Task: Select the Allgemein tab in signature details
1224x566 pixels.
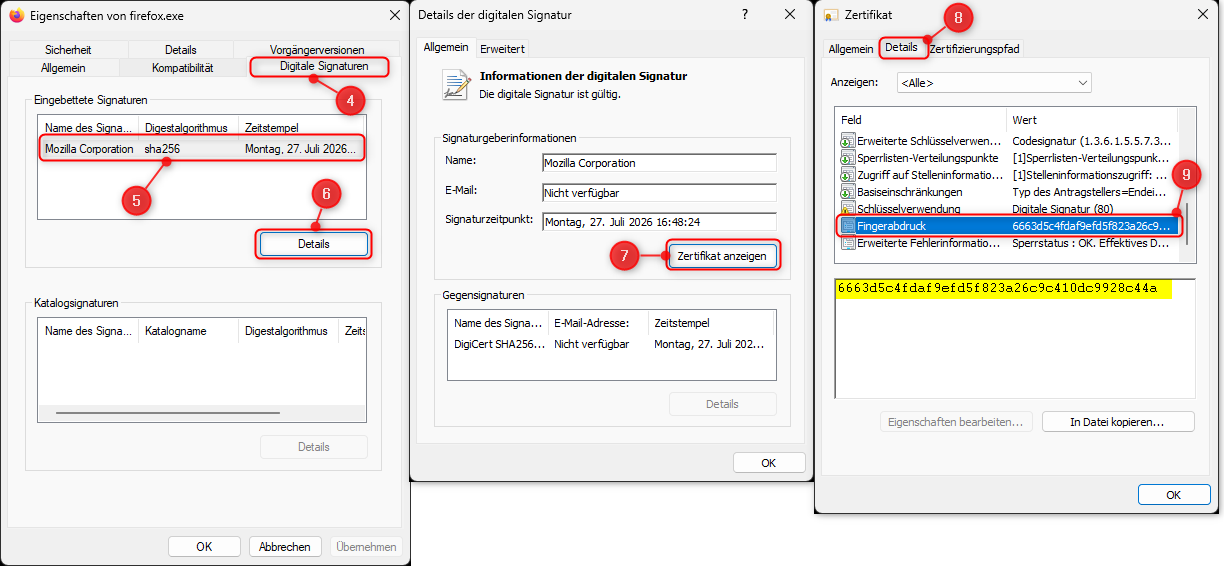Action: click(446, 47)
